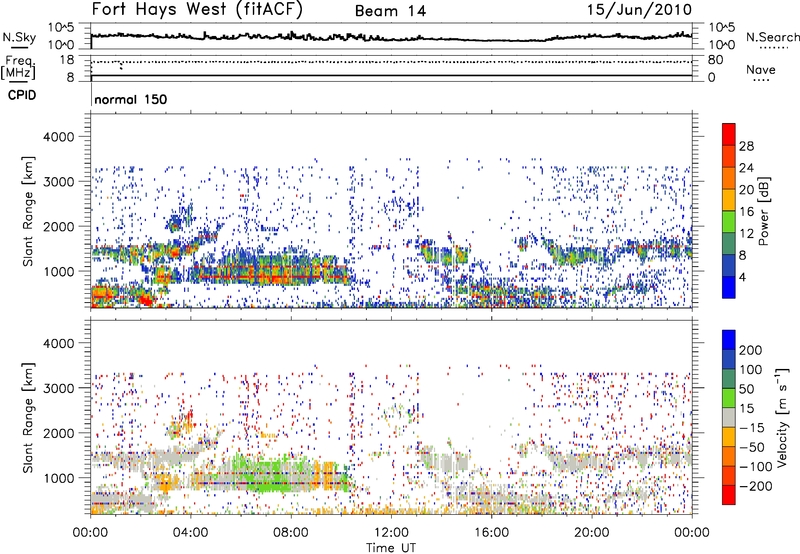800x554 pixels.
Task: Click the 'Velocity [m s-1]' color bar label
Action: [782, 417]
